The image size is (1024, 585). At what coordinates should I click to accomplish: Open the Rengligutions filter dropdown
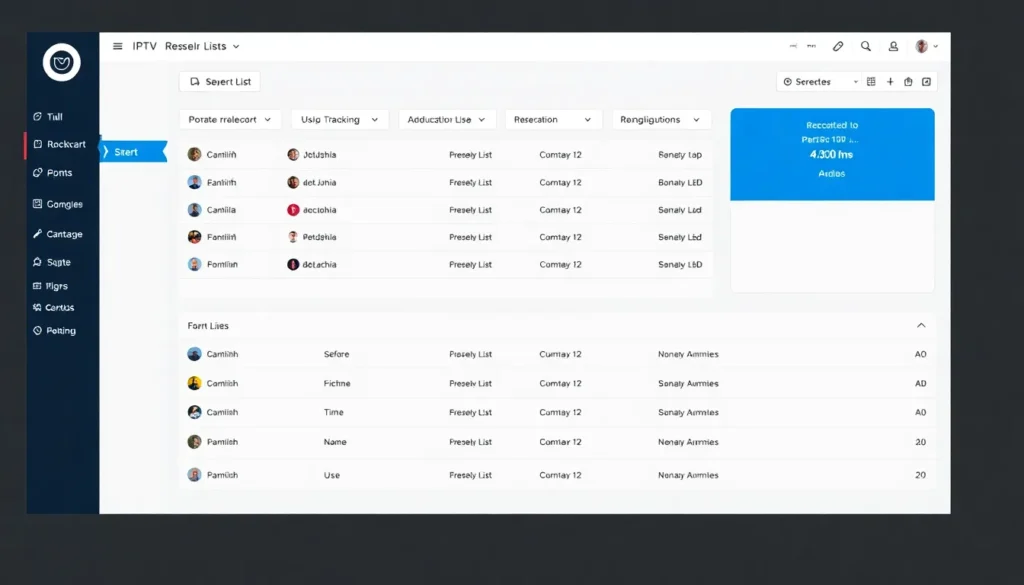661,119
